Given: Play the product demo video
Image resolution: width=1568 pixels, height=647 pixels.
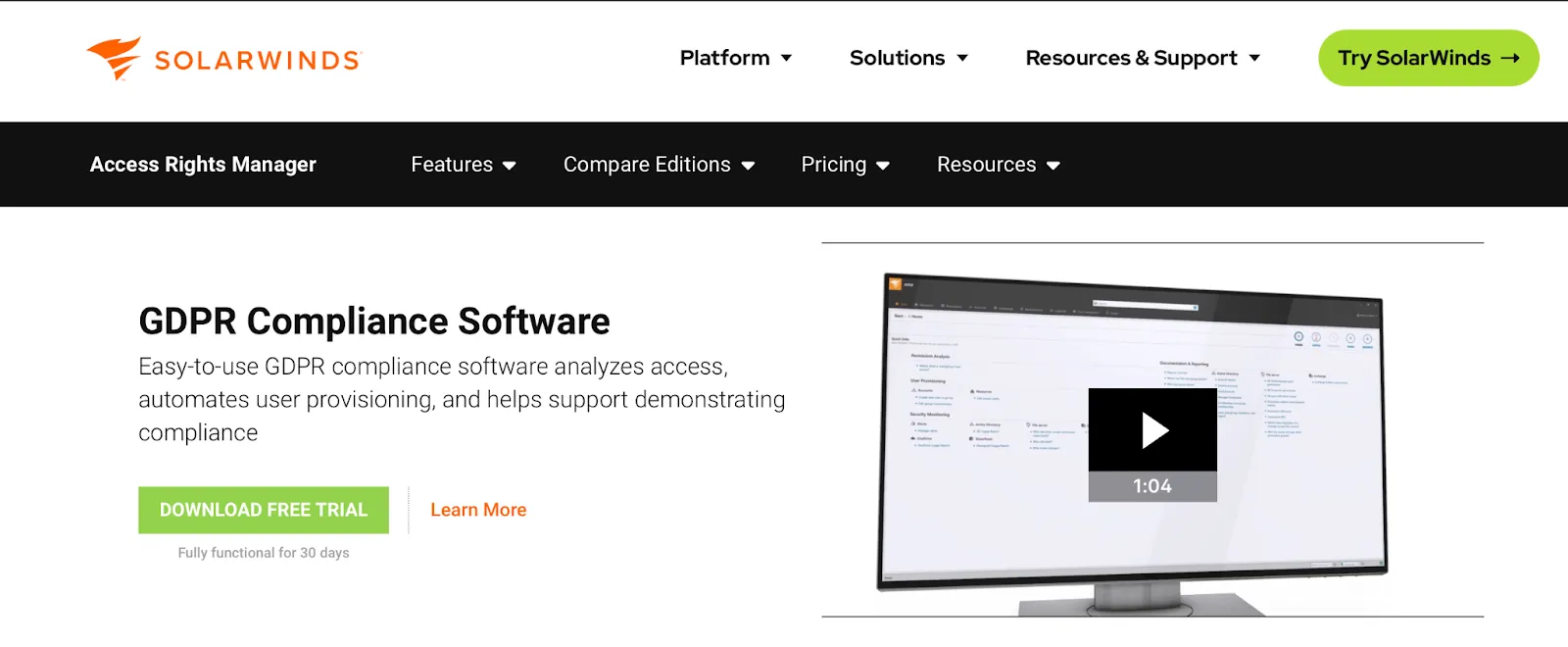Looking at the screenshot, I should point(1153,430).
